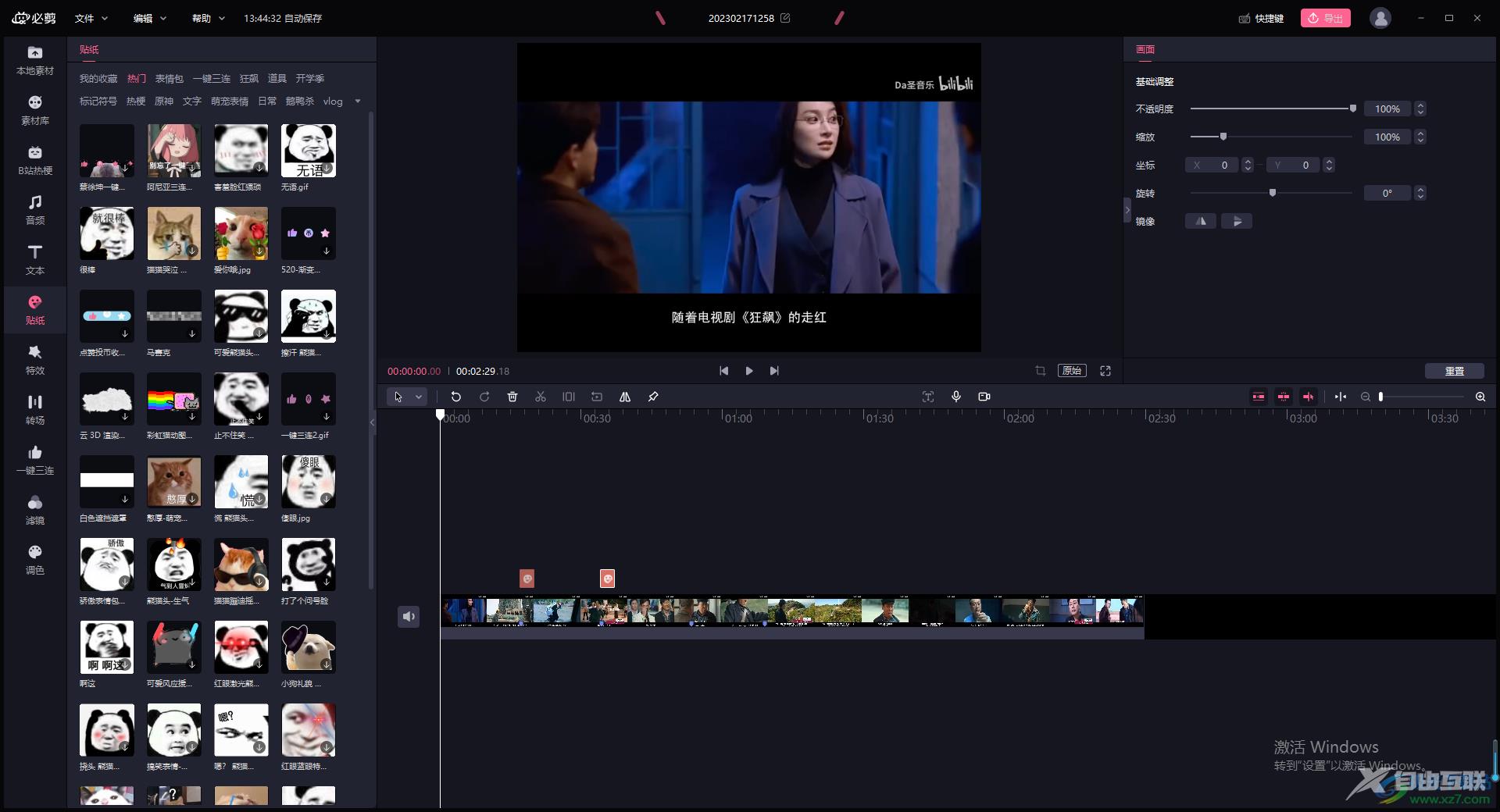The image size is (1500, 812).
Task: Click the 不透明度 opacity slider
Action: (x=1272, y=109)
